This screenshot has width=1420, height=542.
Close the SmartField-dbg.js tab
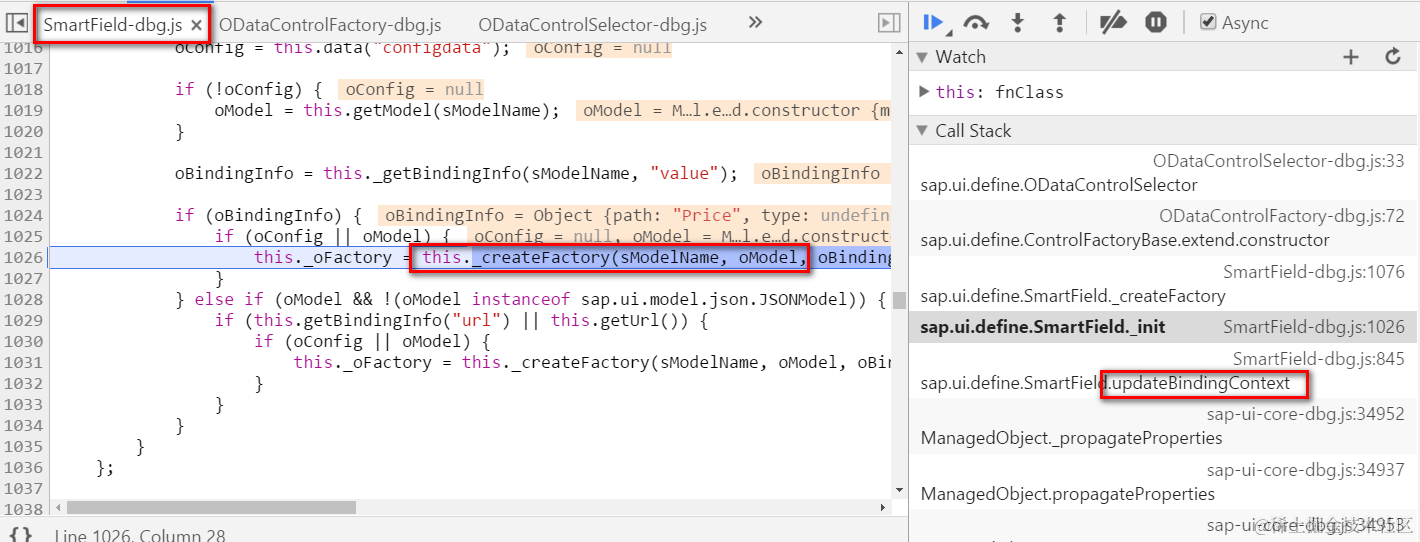coord(196,24)
